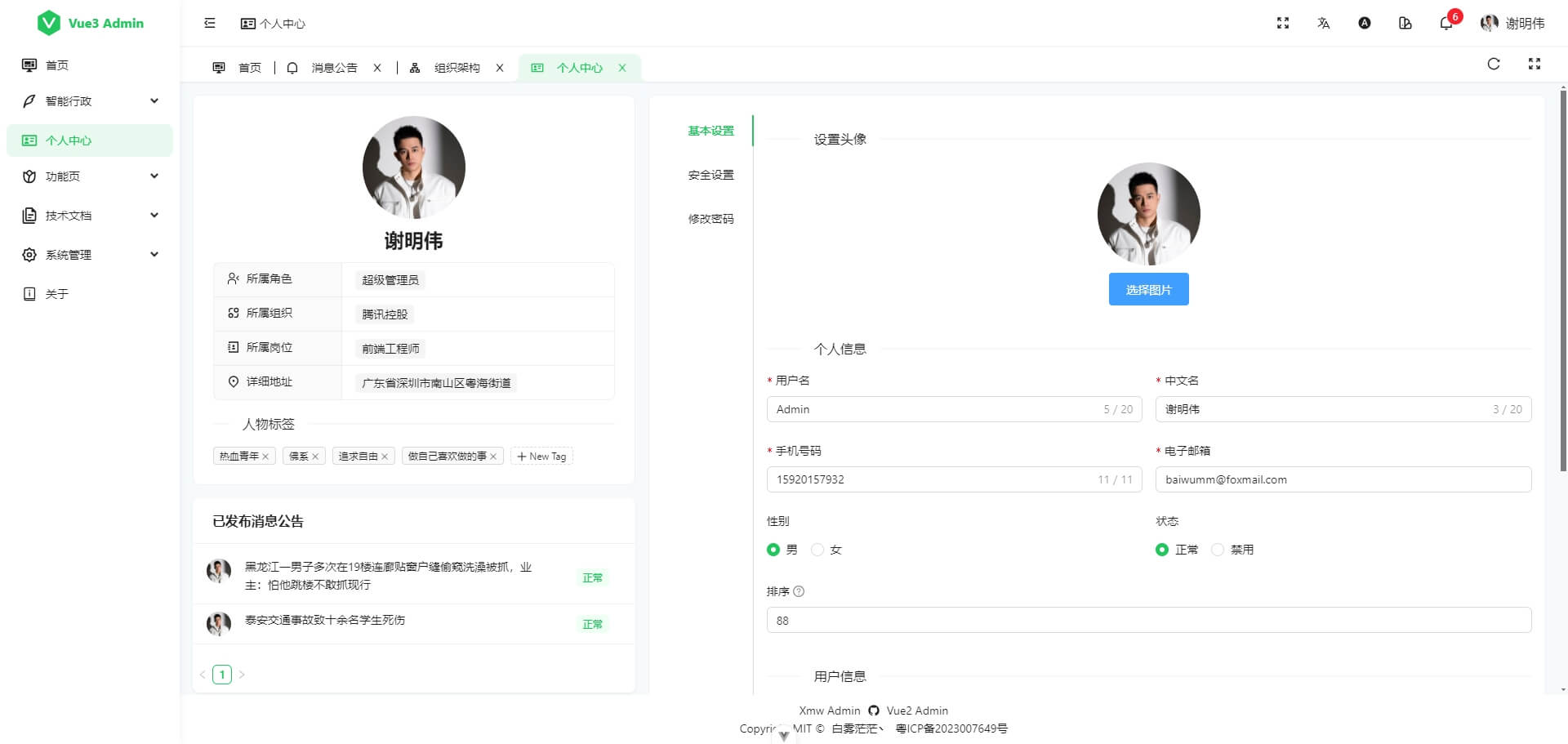
Task: Collapse the sidebar with the menu fold icon
Action: click(210, 24)
